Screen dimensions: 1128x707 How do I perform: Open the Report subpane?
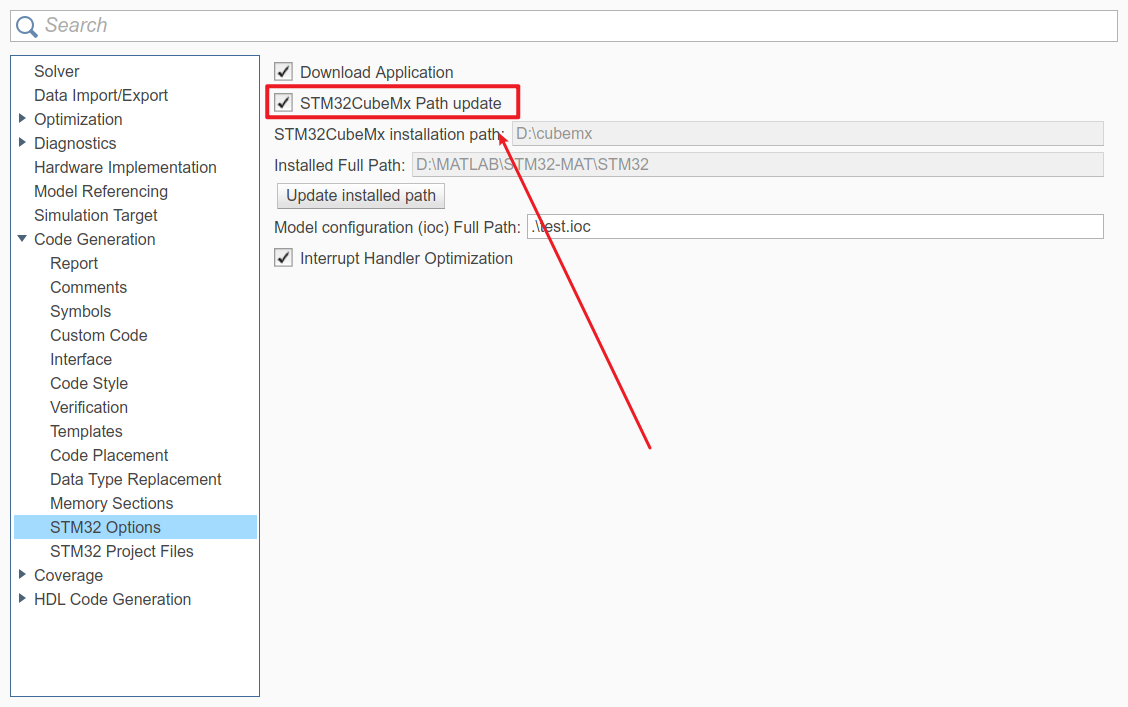[73, 263]
